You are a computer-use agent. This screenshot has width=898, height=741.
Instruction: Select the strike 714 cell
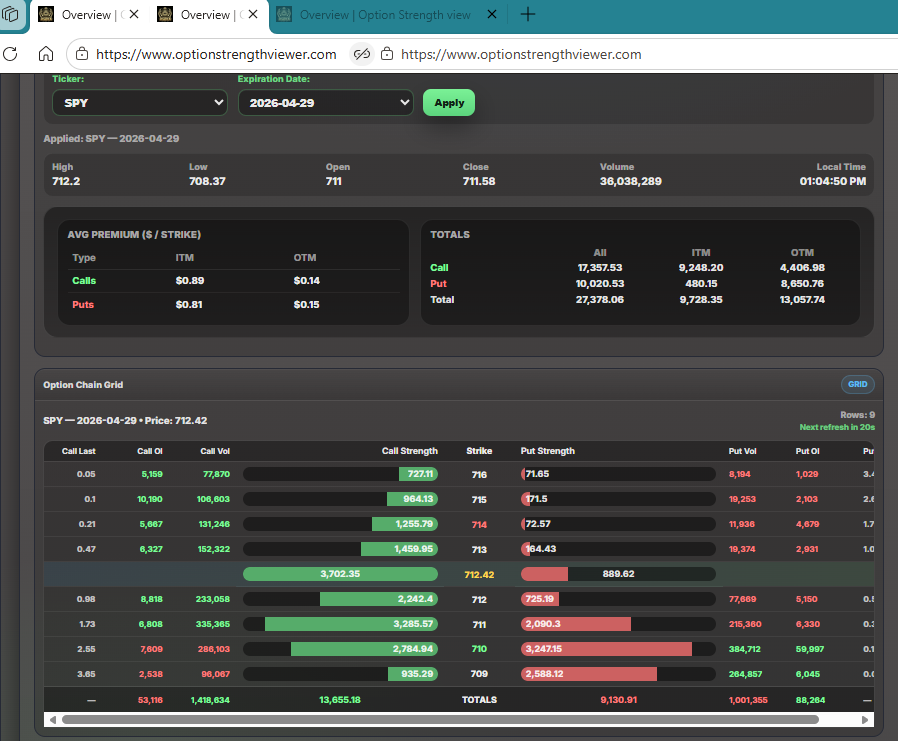click(479, 525)
